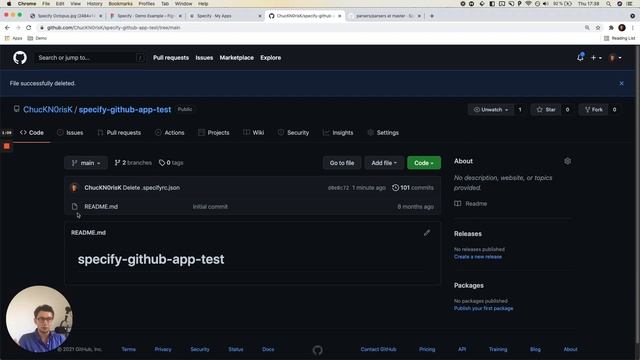Open the Reading List
Screen dimensions: 640x360
click(x=620, y=38)
